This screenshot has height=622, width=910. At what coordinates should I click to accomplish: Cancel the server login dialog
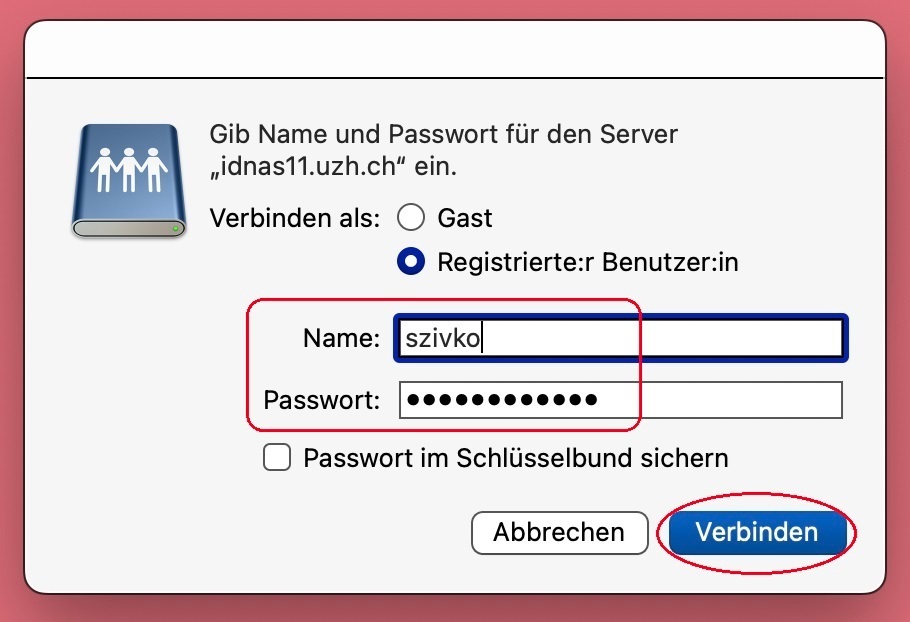pos(559,533)
